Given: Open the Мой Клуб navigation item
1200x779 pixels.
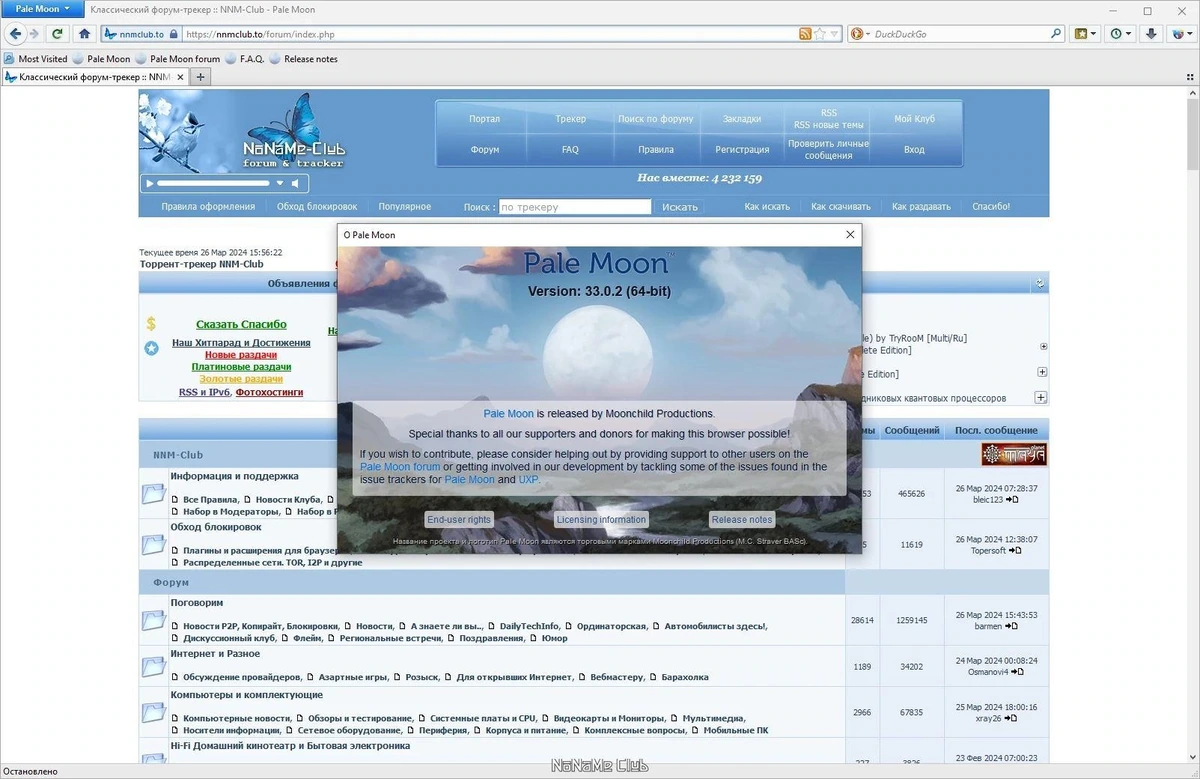Looking at the screenshot, I should (914, 119).
